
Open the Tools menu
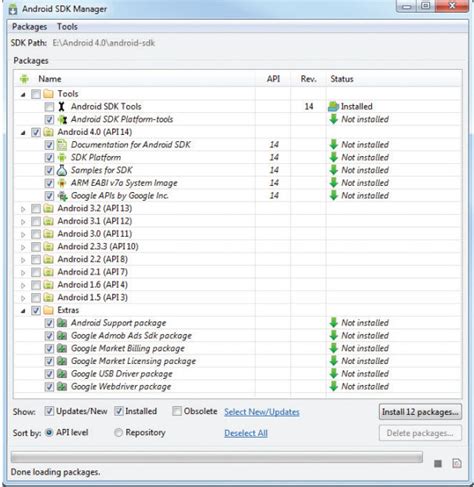(x=67, y=27)
